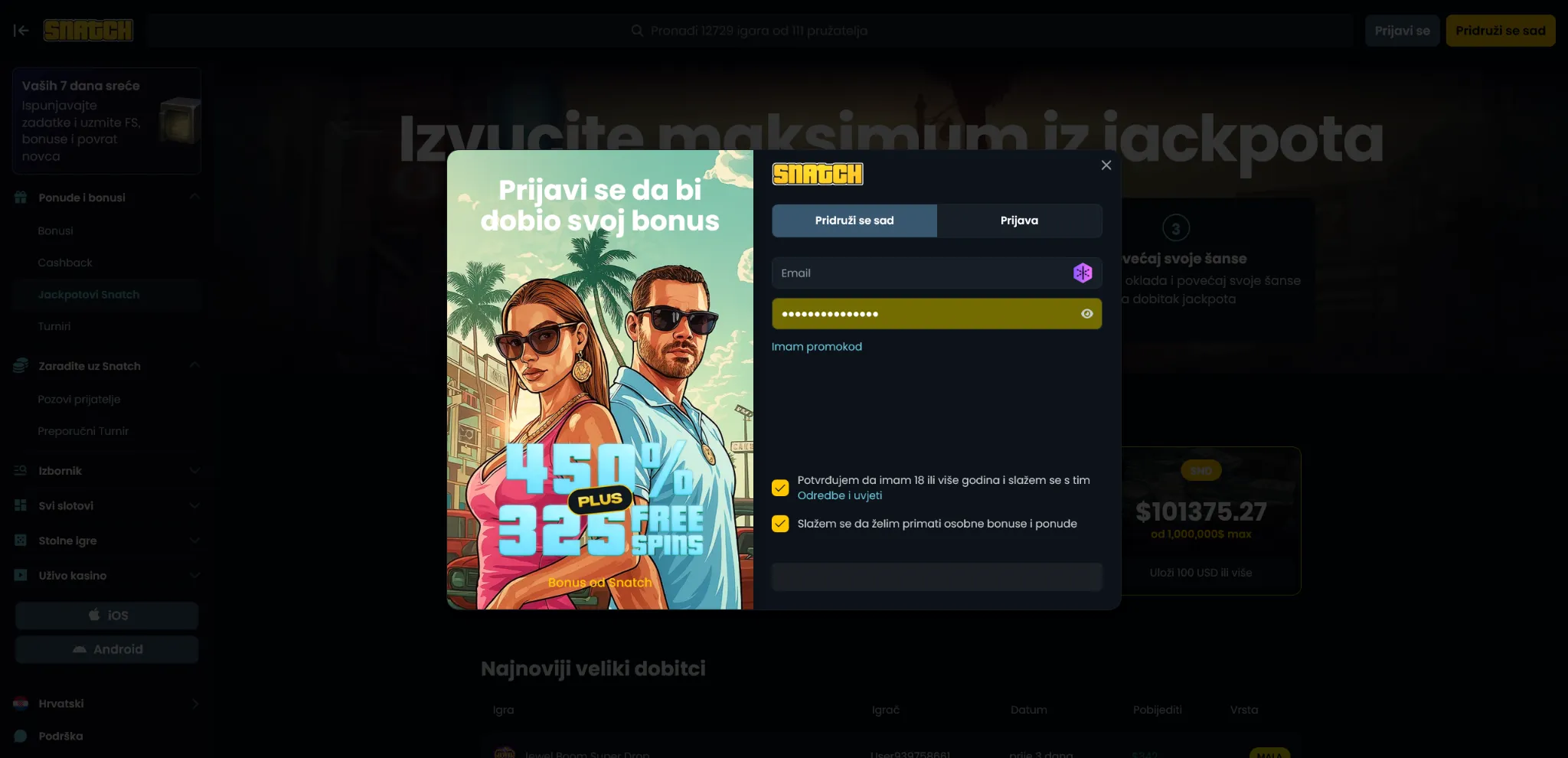
Task: Open Turniri in the sidebar
Action: coord(54,326)
